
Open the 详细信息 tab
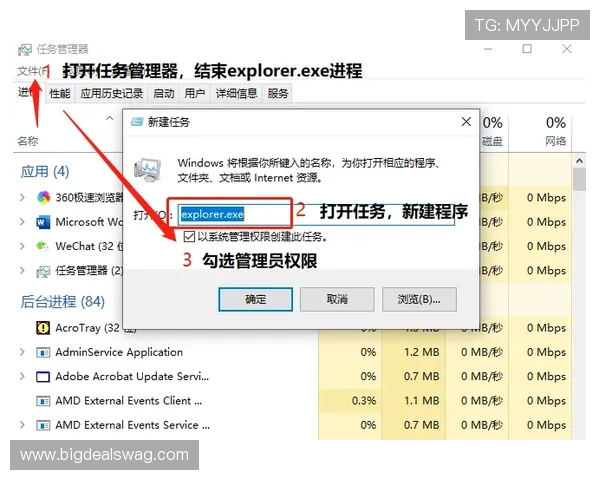pos(236,93)
